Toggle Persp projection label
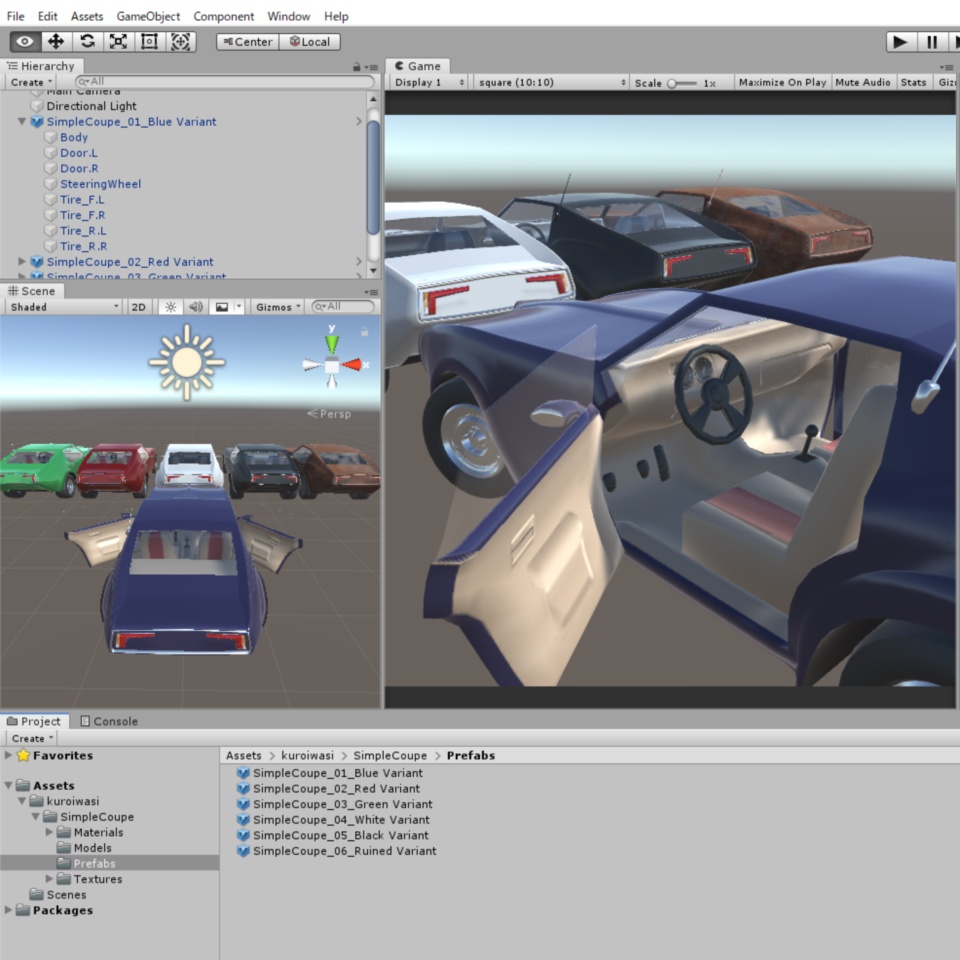Image resolution: width=960 pixels, height=960 pixels. coord(329,414)
